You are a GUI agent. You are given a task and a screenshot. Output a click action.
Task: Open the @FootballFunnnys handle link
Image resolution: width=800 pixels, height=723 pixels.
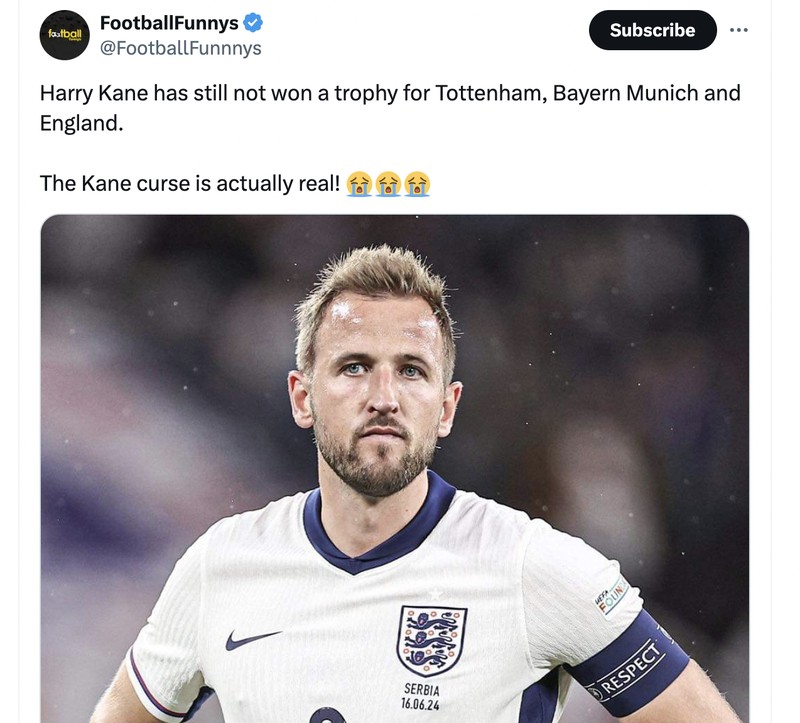click(180, 44)
